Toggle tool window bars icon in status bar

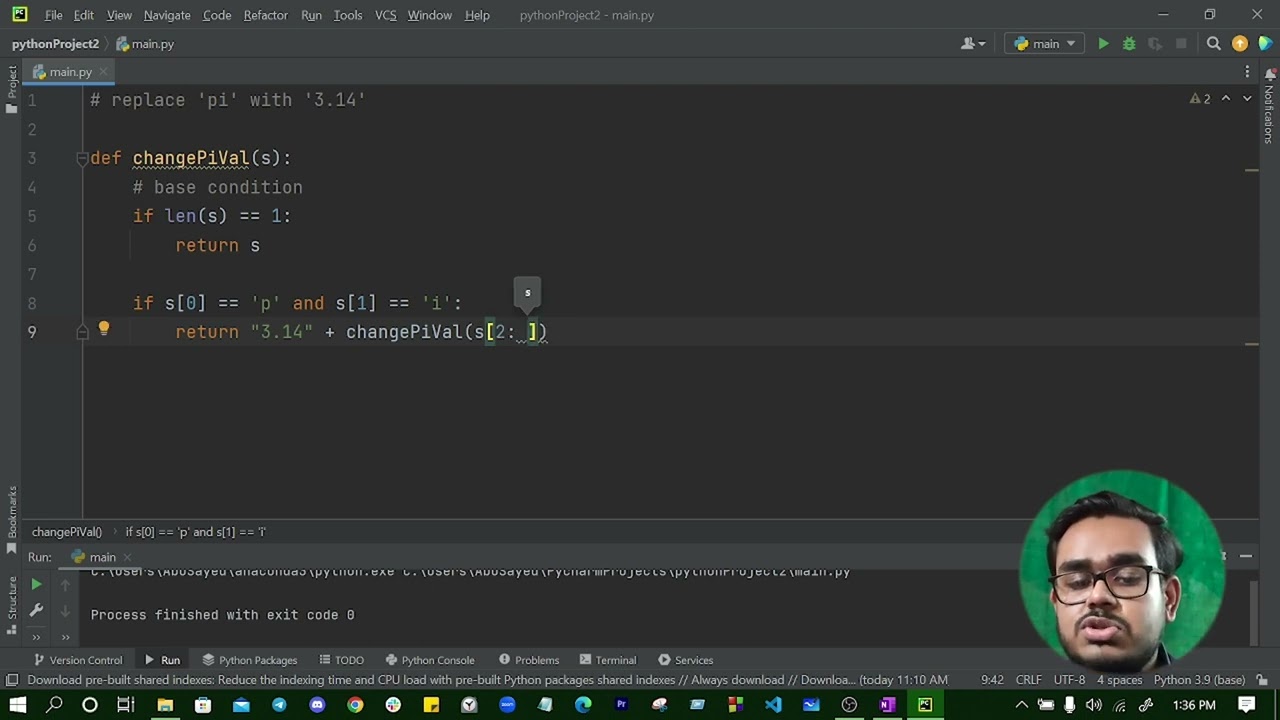click(11, 680)
